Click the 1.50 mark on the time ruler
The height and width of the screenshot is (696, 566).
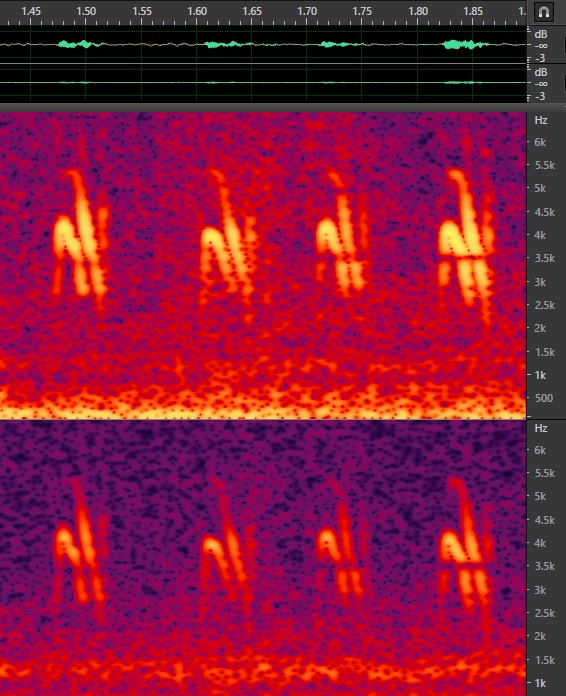(x=86, y=11)
